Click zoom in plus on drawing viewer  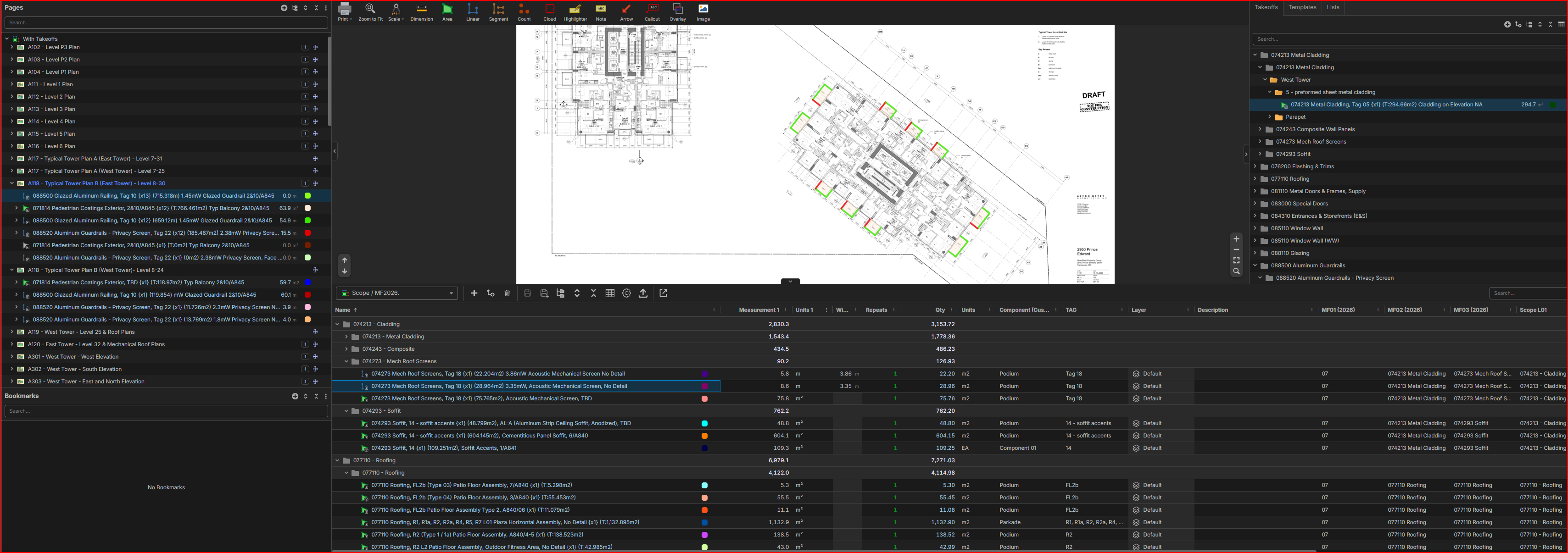[x=1236, y=238]
